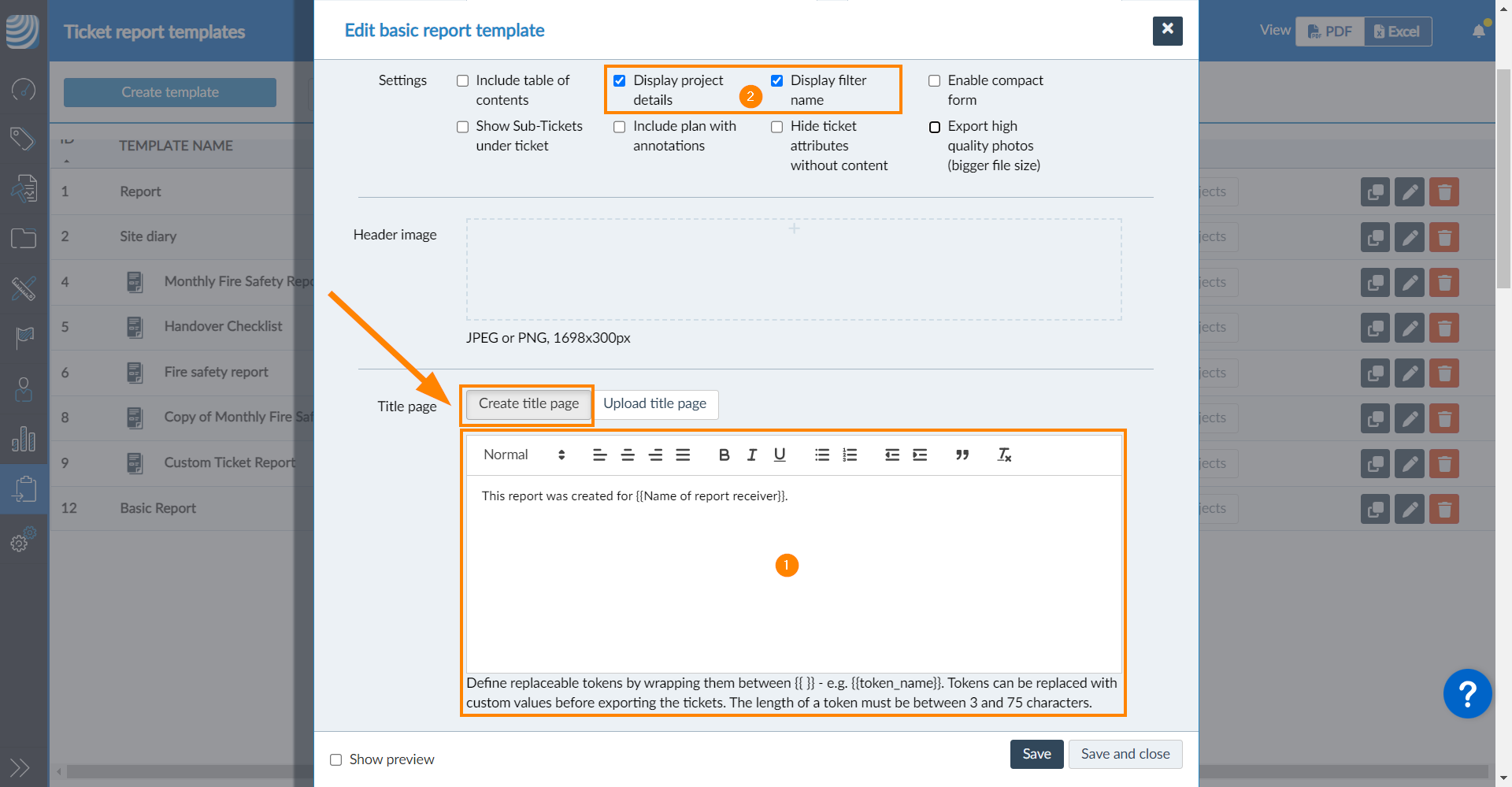Toggle bold formatting in title page editor
Screen dimensions: 1512x787
click(724, 455)
